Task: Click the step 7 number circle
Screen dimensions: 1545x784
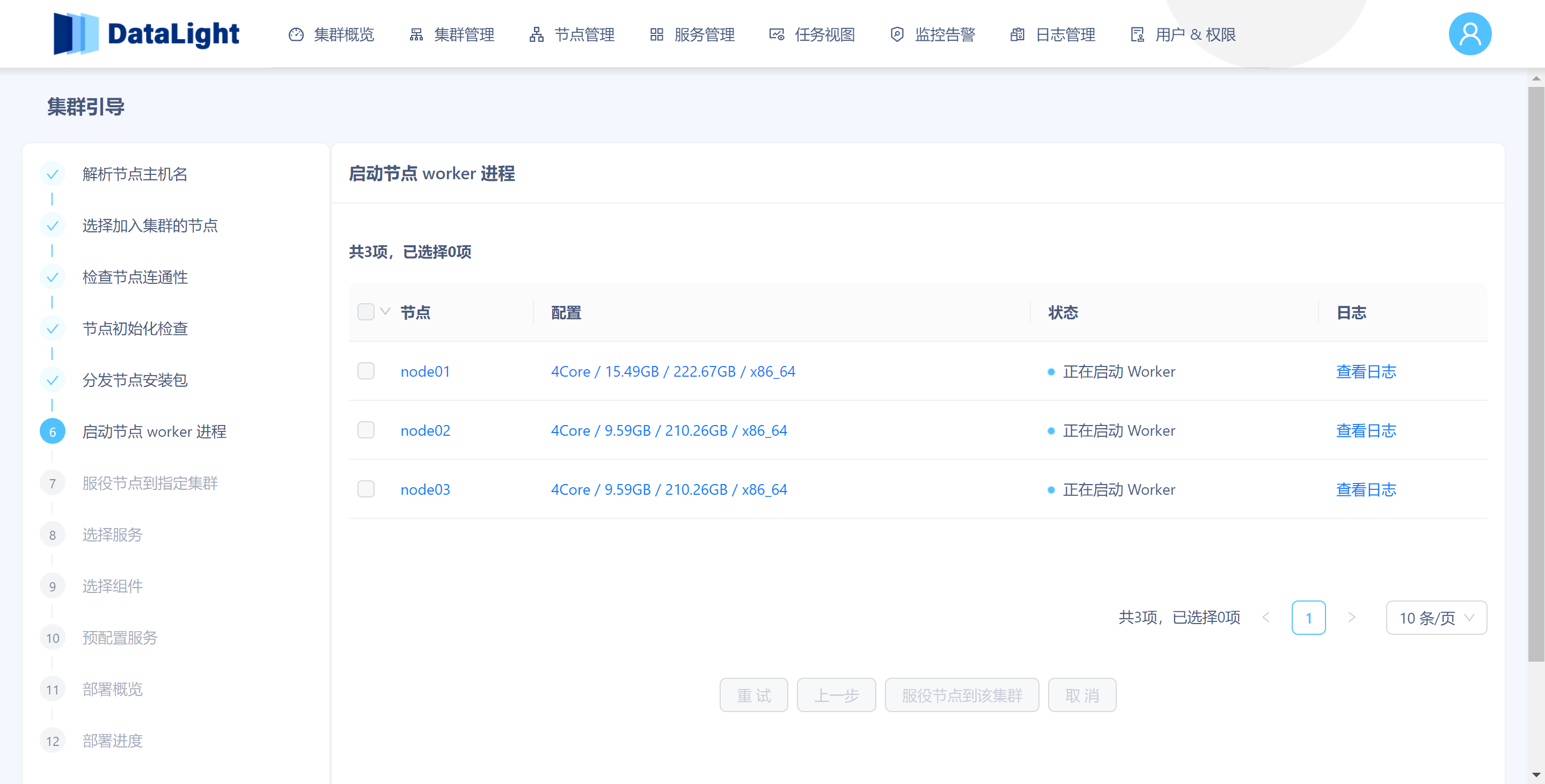Action: click(x=52, y=483)
